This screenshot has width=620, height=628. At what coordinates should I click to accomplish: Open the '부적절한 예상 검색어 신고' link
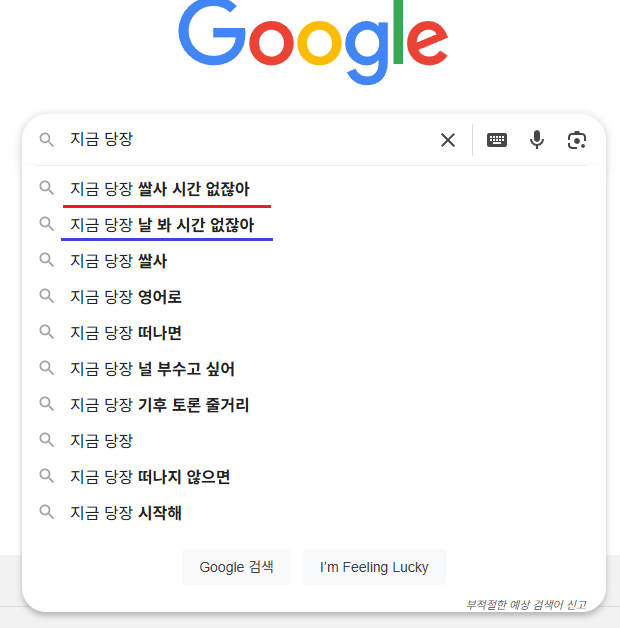[x=526, y=604]
